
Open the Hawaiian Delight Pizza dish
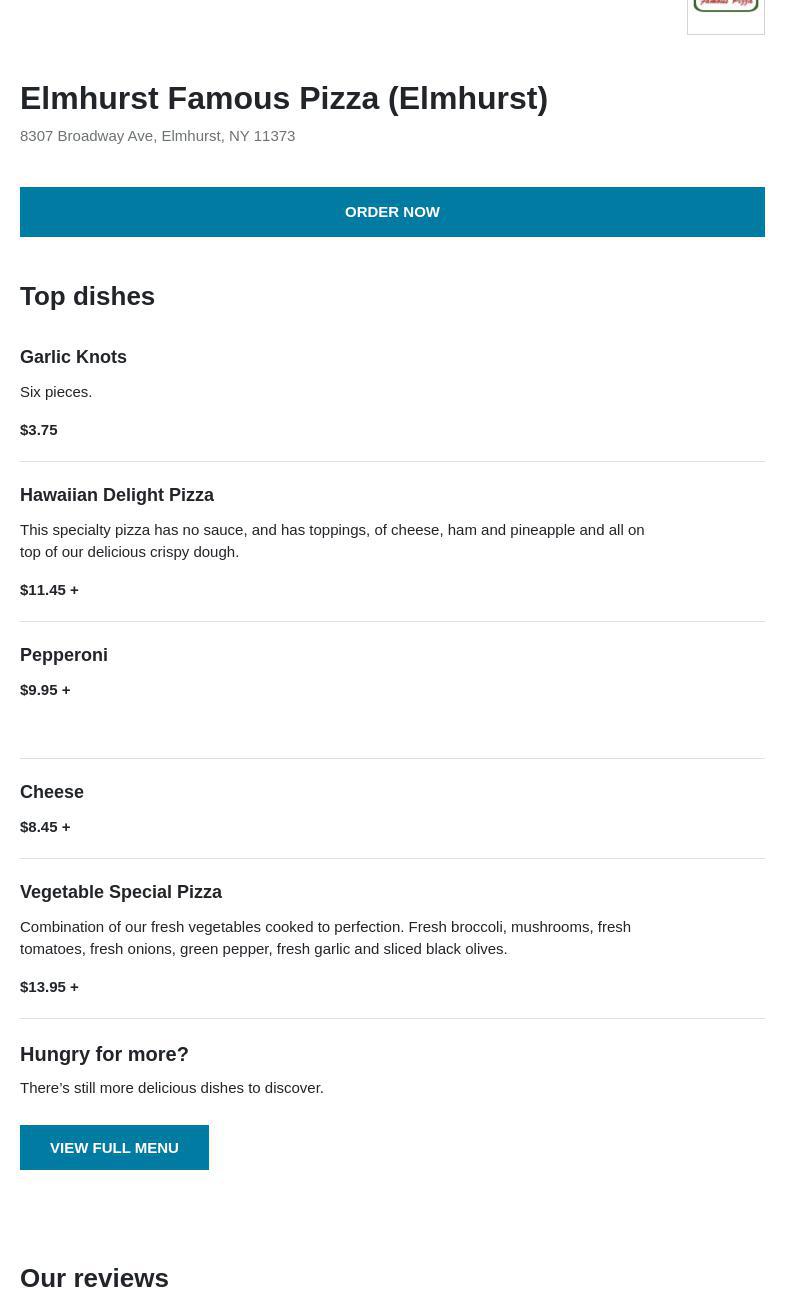coord(117,495)
